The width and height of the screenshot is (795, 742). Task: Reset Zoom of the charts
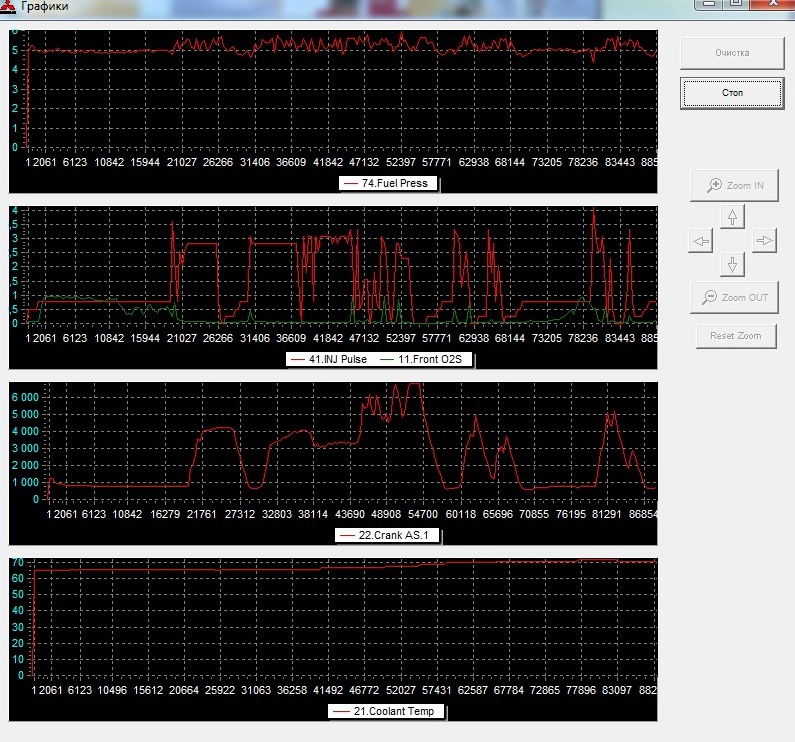click(736, 336)
